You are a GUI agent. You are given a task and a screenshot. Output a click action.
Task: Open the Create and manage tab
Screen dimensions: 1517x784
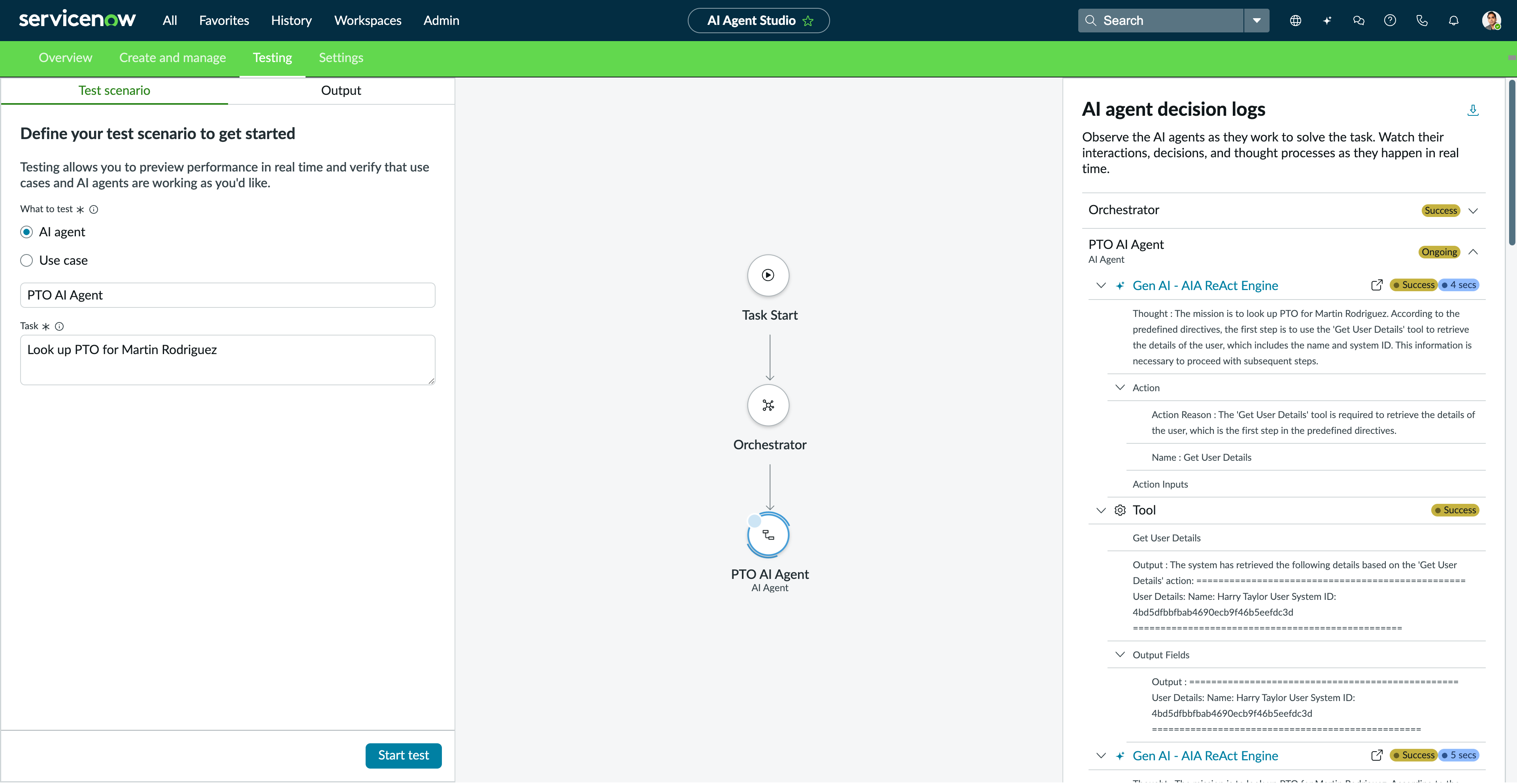point(173,58)
